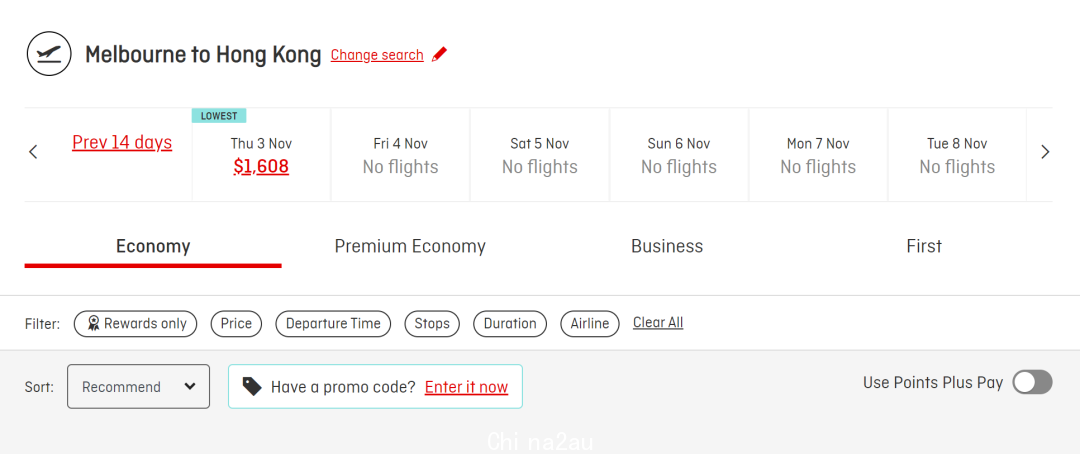Click the red pencil edit icon
This screenshot has width=1080, height=454.
439,54
